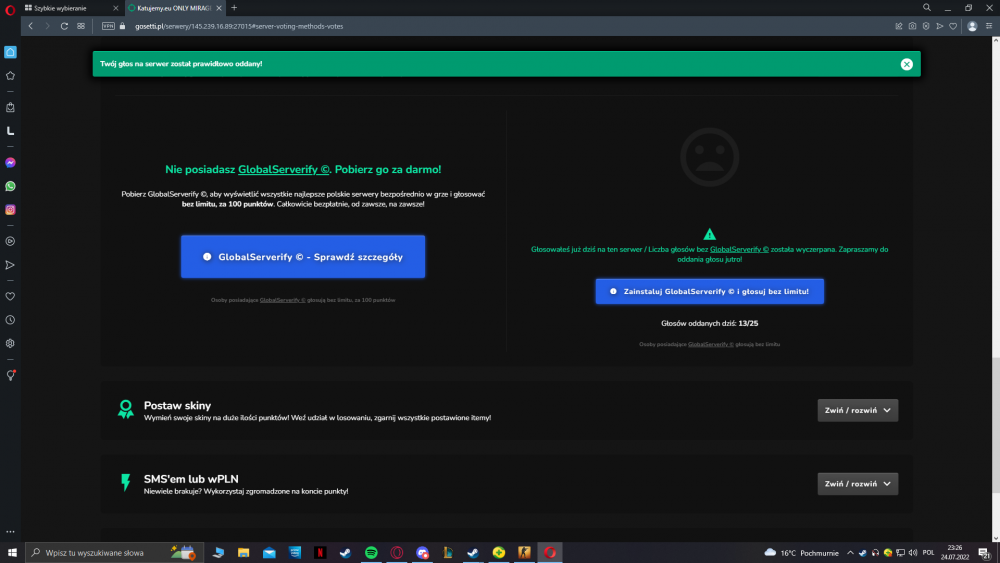The height and width of the screenshot is (563, 1000).
Task: Open the CS:GO icon on taskbar
Action: pyautogui.click(x=524, y=553)
